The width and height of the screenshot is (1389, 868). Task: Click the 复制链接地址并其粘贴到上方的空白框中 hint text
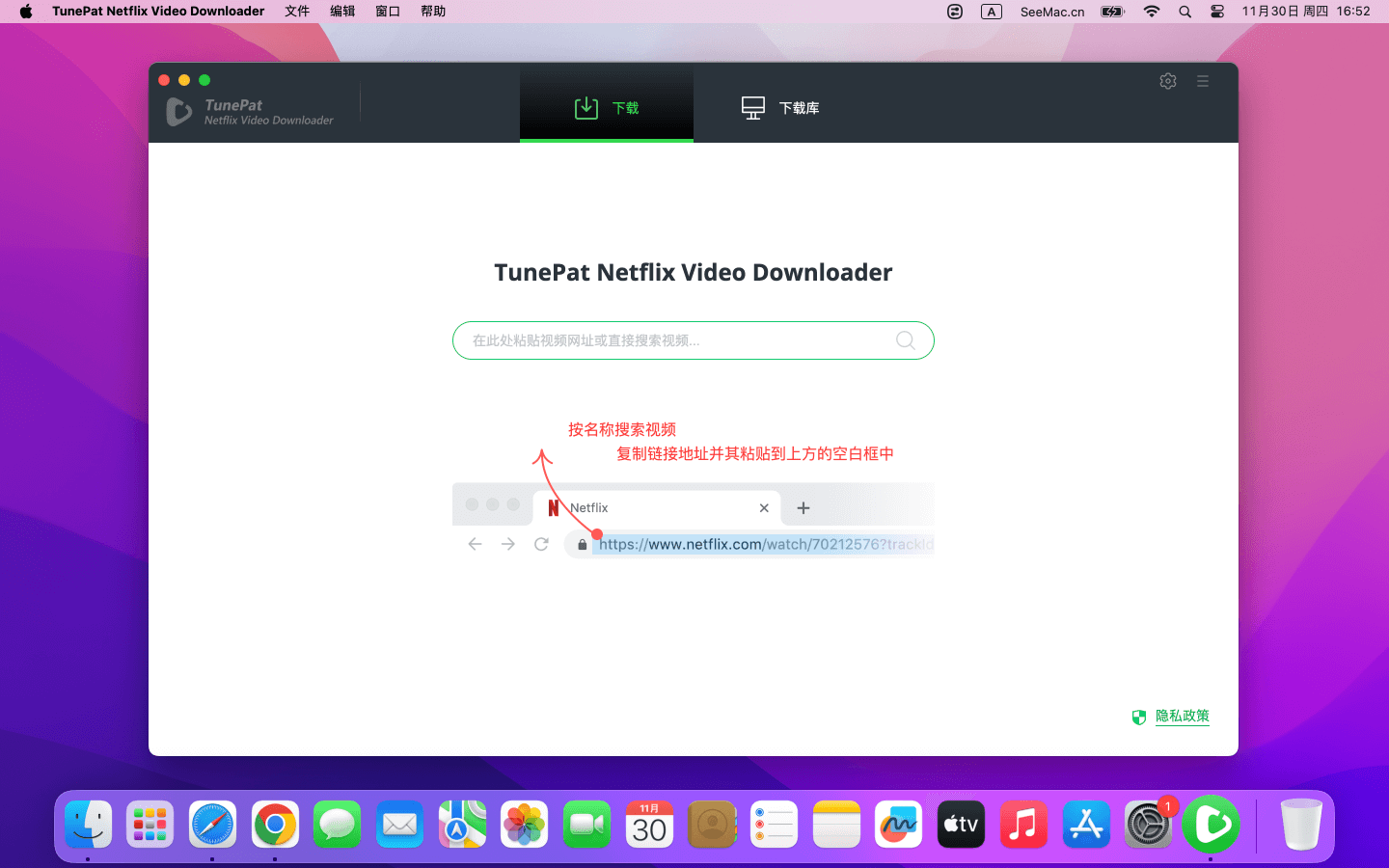(x=755, y=453)
